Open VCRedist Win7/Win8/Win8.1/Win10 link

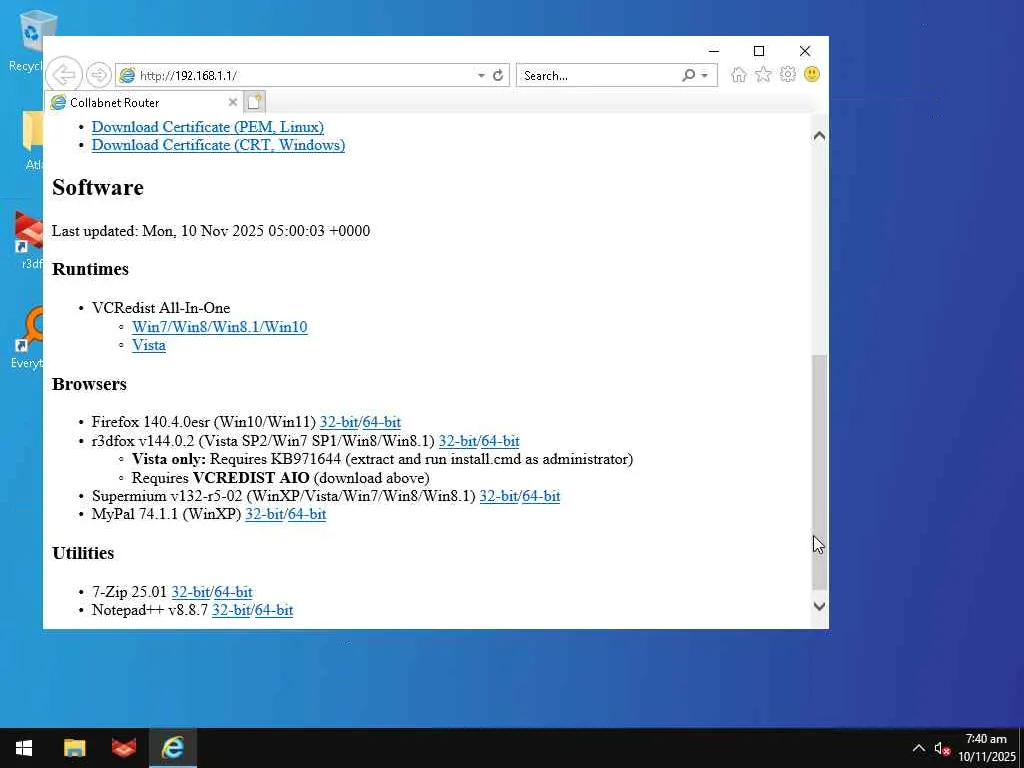pos(219,327)
